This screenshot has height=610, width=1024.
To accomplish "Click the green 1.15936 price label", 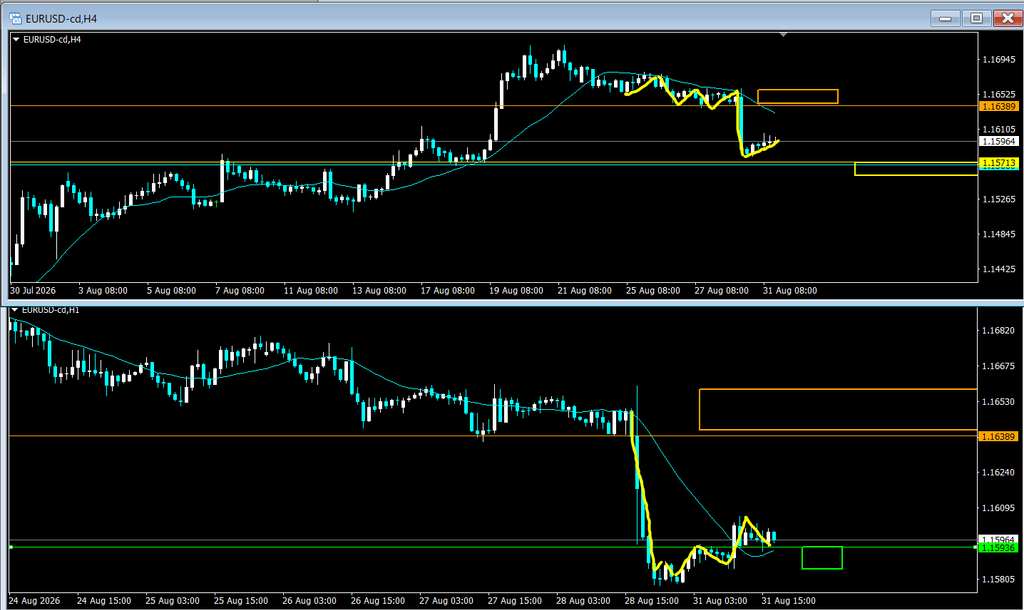I will pos(999,548).
